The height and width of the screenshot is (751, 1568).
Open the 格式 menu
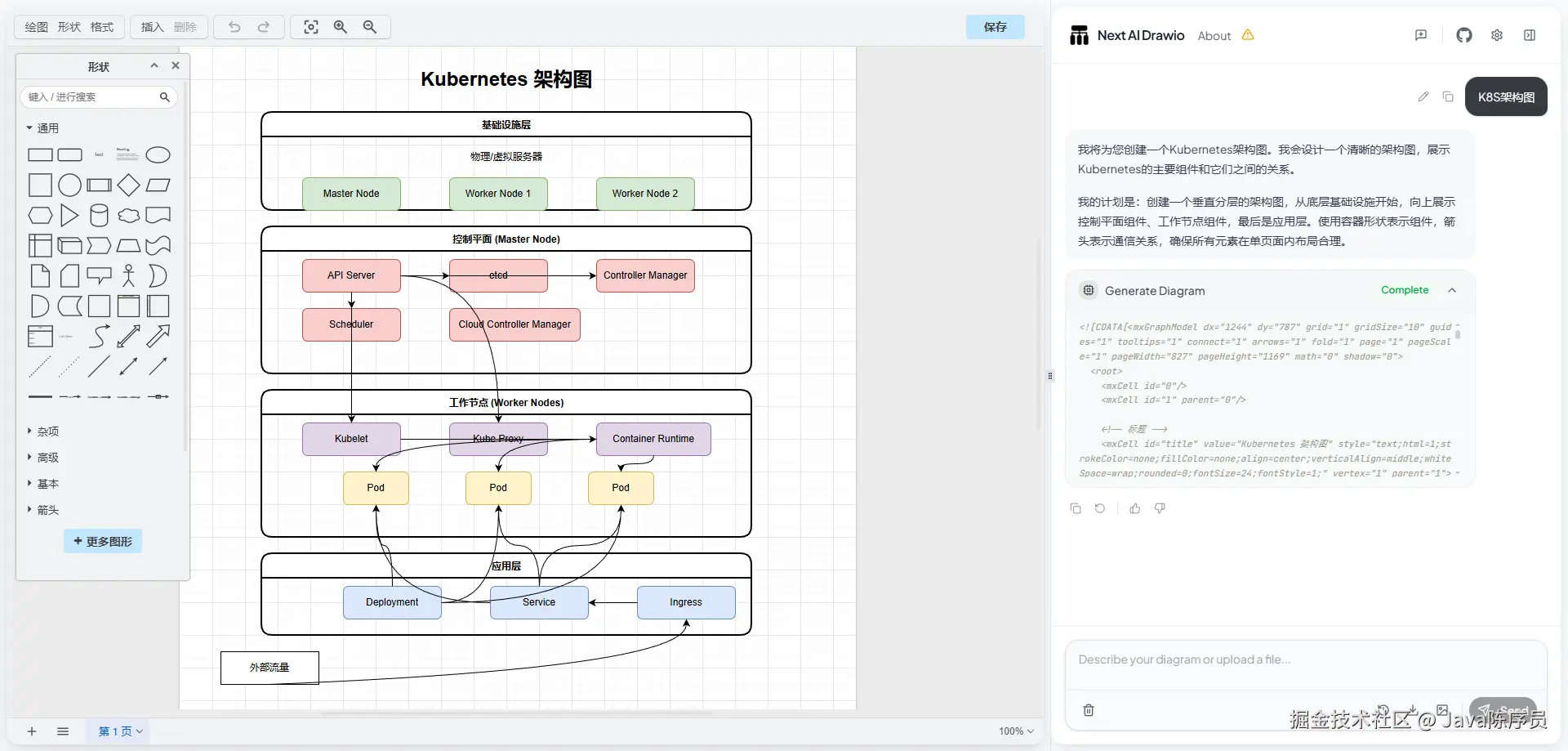102,27
